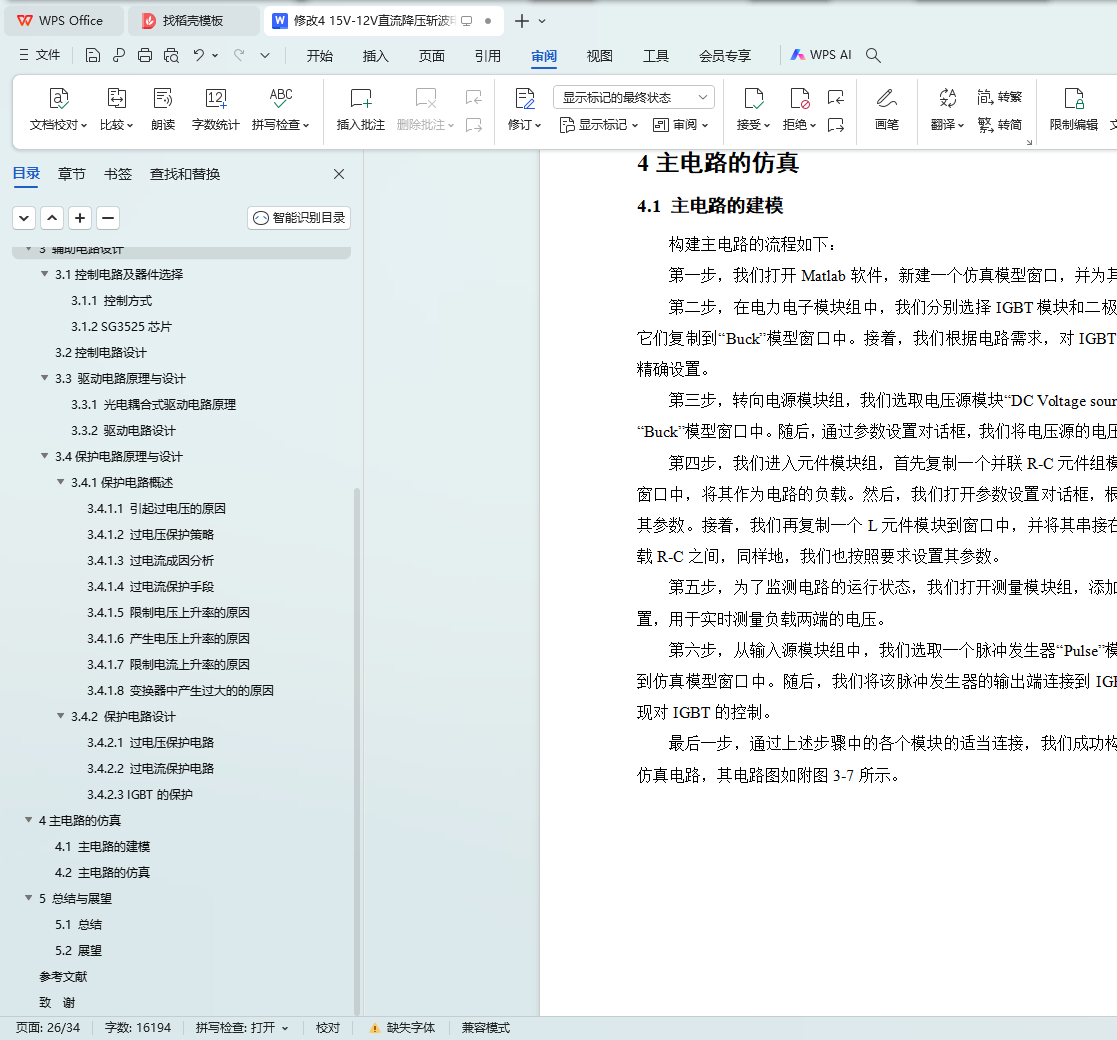The height and width of the screenshot is (1040, 1117).
Task: Click the print icon in quick toolbar
Action: tap(145, 56)
